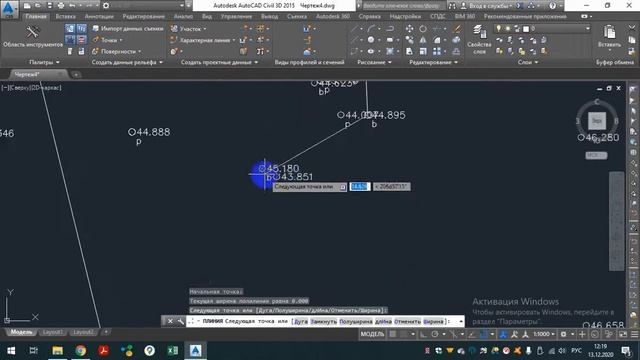640x360 pixels.
Task: Open the Справка ribbon tab
Action: (x=369, y=16)
